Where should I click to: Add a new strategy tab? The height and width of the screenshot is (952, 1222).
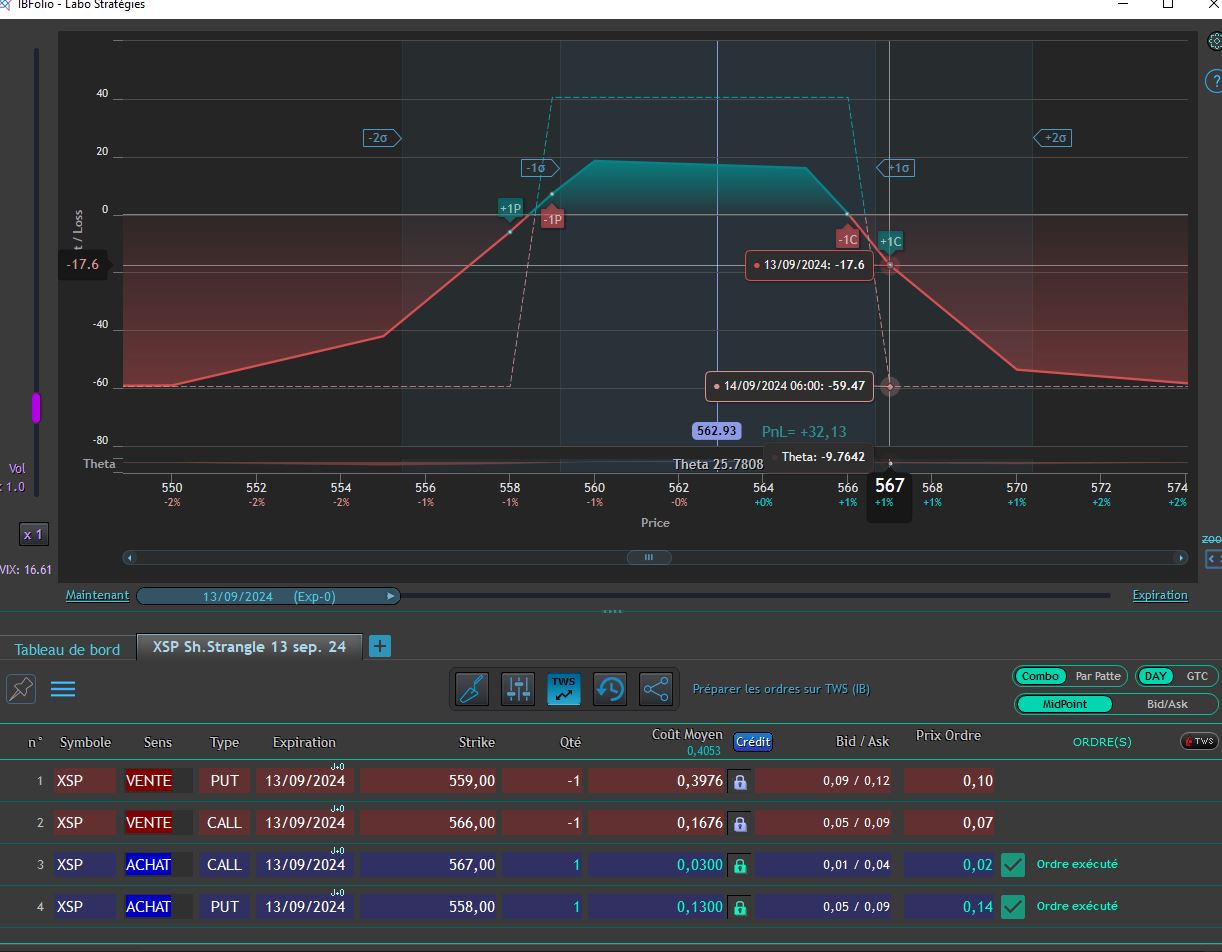point(380,646)
